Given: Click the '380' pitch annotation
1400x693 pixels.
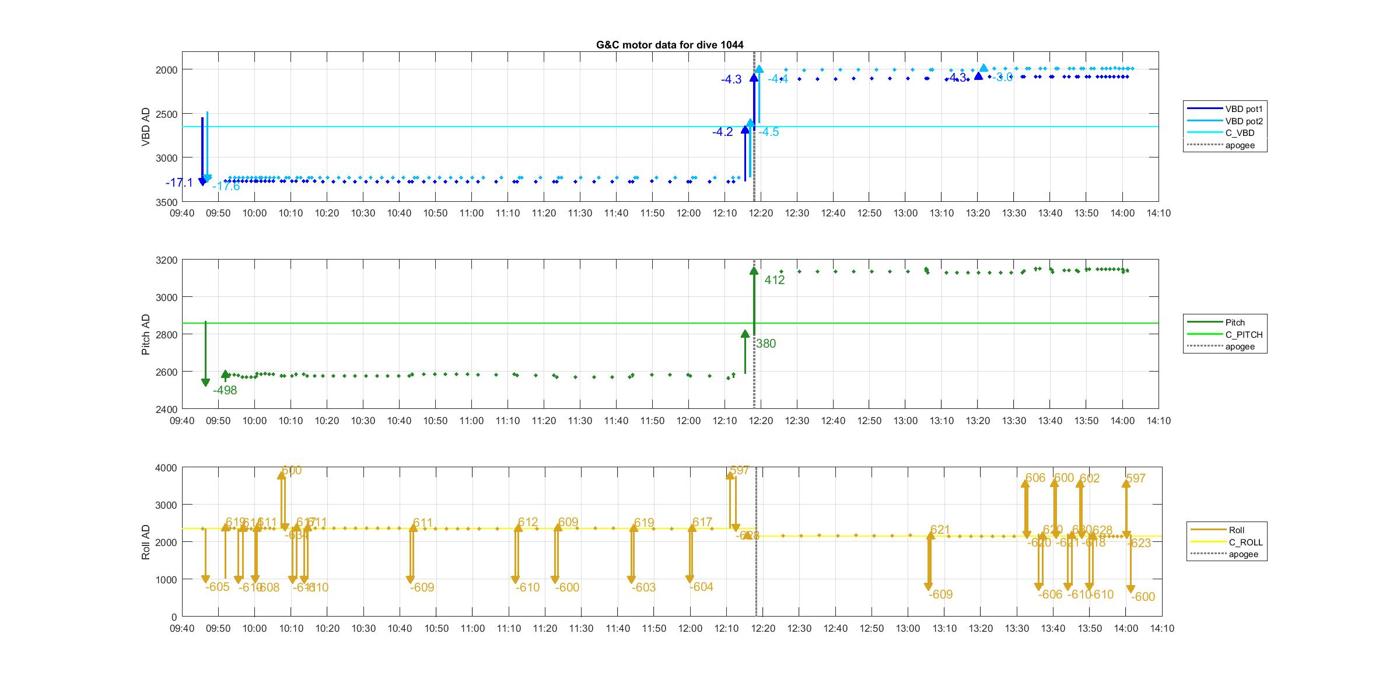Looking at the screenshot, I should [x=765, y=344].
